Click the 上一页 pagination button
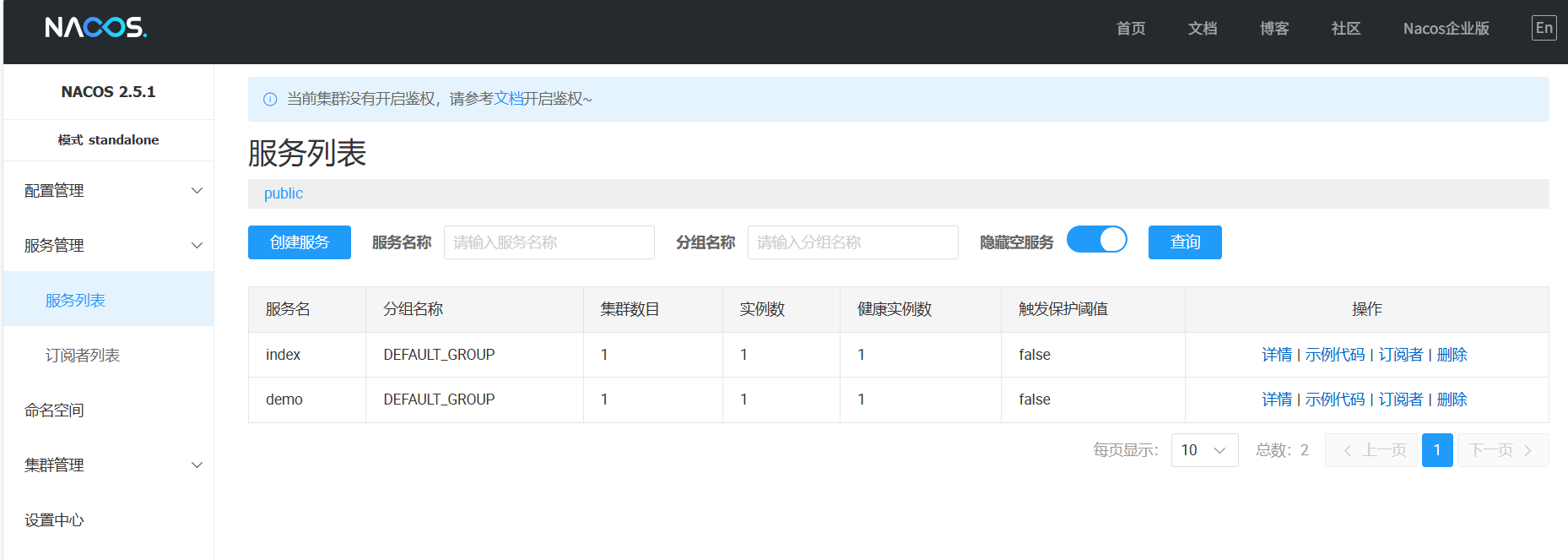 click(1371, 450)
